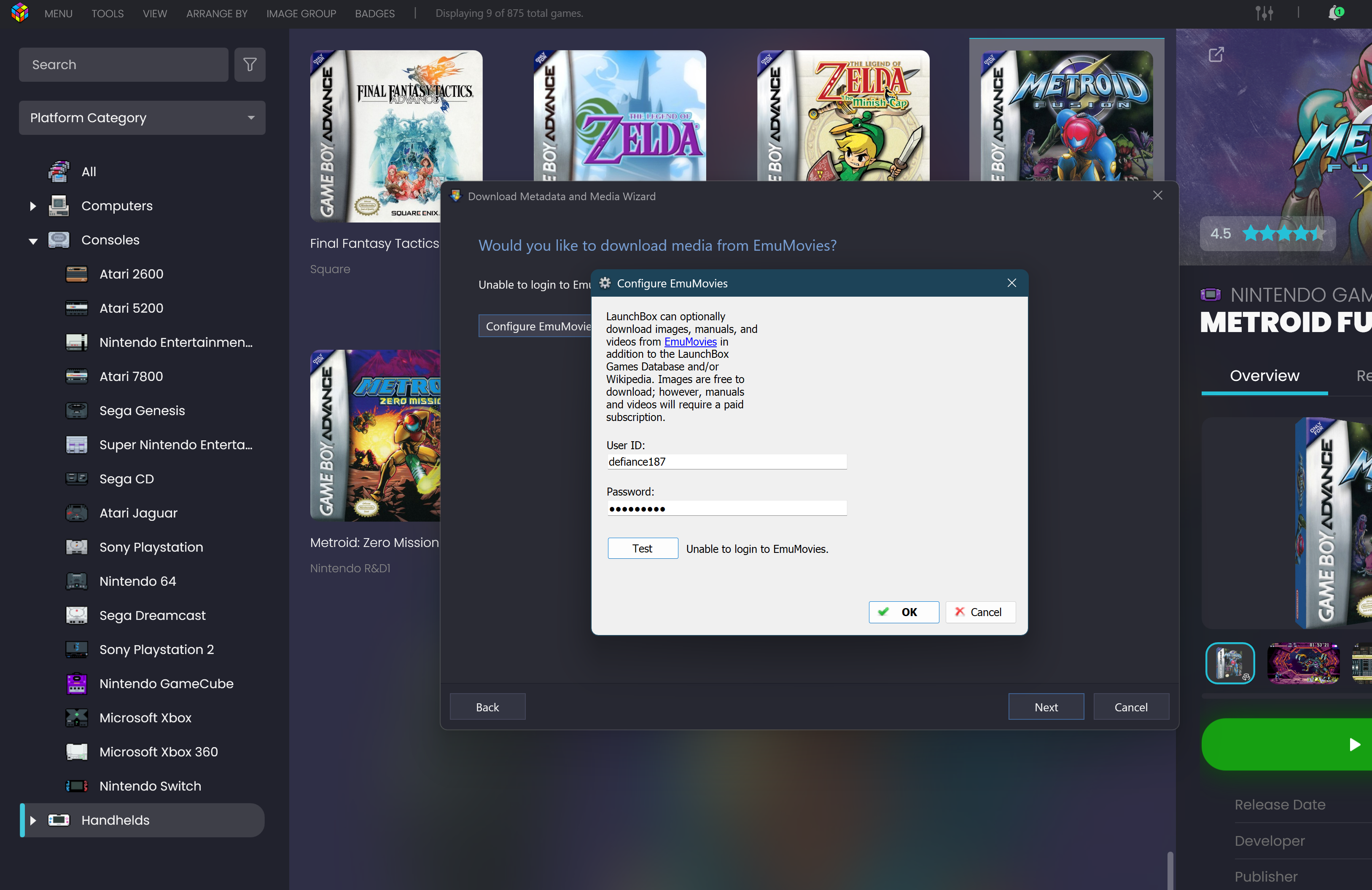Select the Sega Dreamcast platform icon
This screenshot has width=1372, height=890.
[76, 615]
